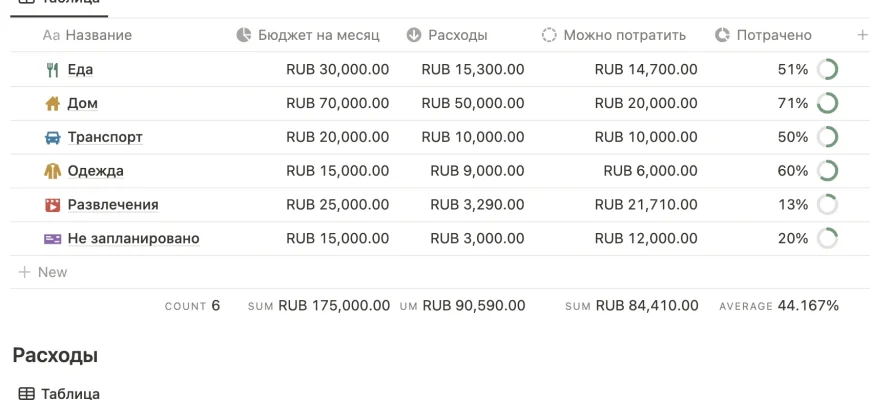The height and width of the screenshot is (400, 870).
Task: Click the film icon beside Развлечения
Action: point(53,205)
